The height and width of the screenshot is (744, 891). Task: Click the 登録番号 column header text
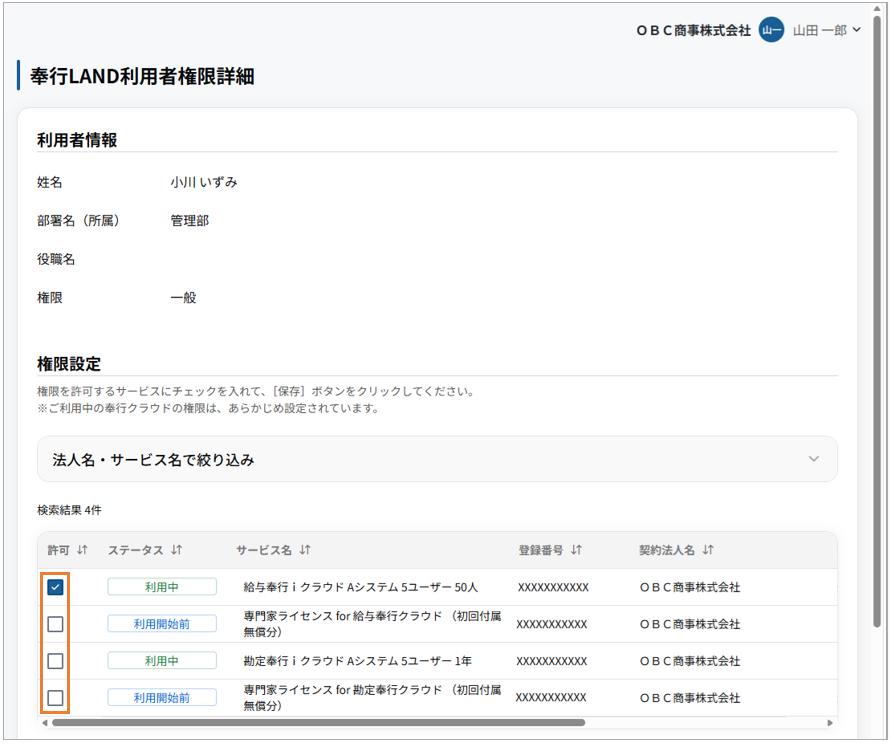[x=541, y=550]
